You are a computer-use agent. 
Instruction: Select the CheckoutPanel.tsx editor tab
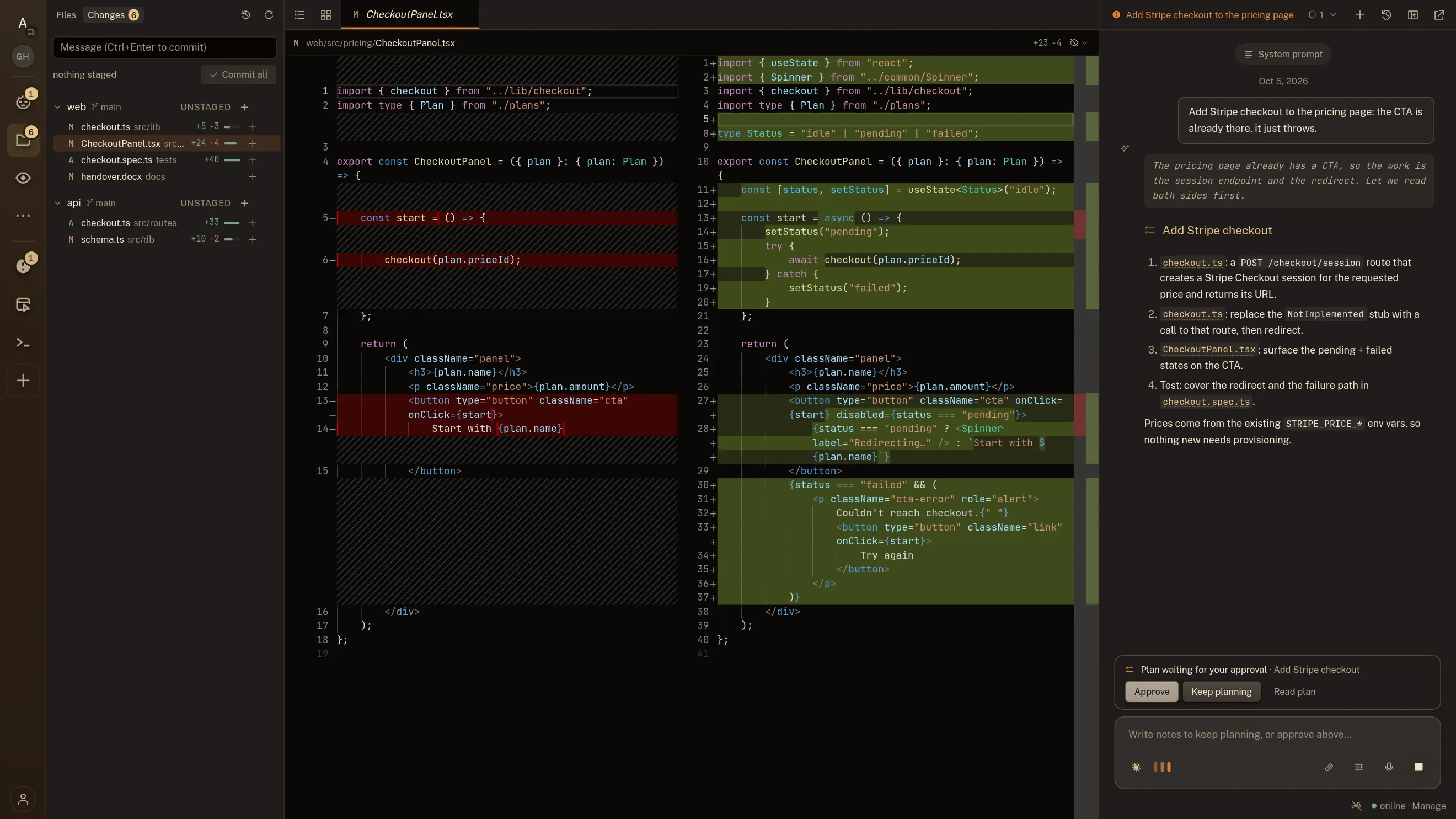pos(410,15)
